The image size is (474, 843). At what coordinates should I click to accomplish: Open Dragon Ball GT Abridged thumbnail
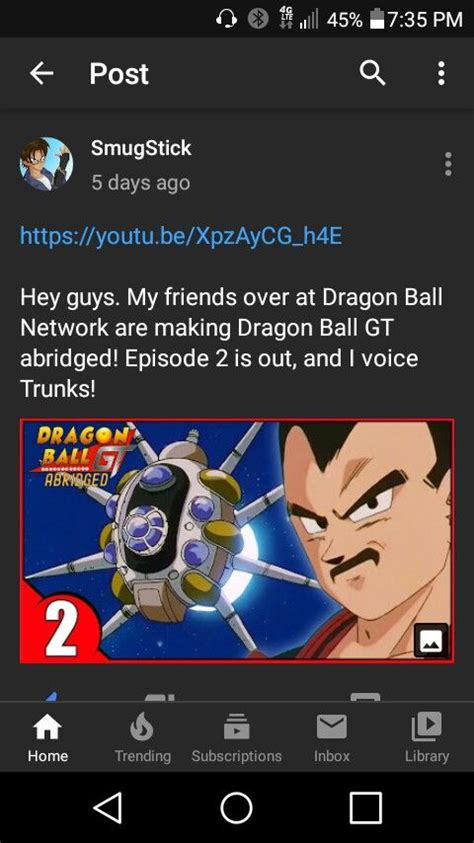(237, 540)
